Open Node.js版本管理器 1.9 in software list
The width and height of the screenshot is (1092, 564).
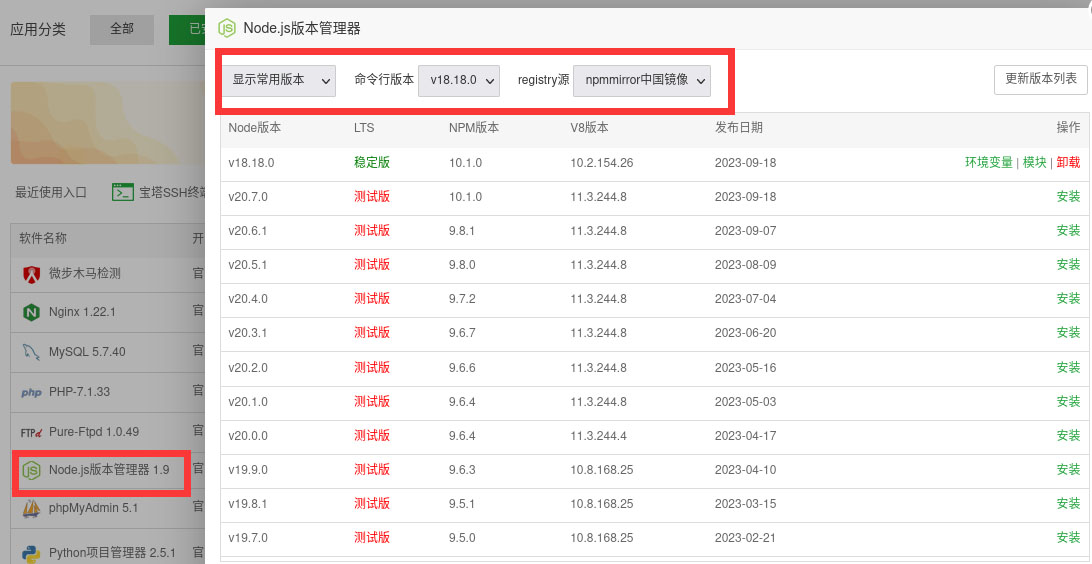click(x=109, y=470)
